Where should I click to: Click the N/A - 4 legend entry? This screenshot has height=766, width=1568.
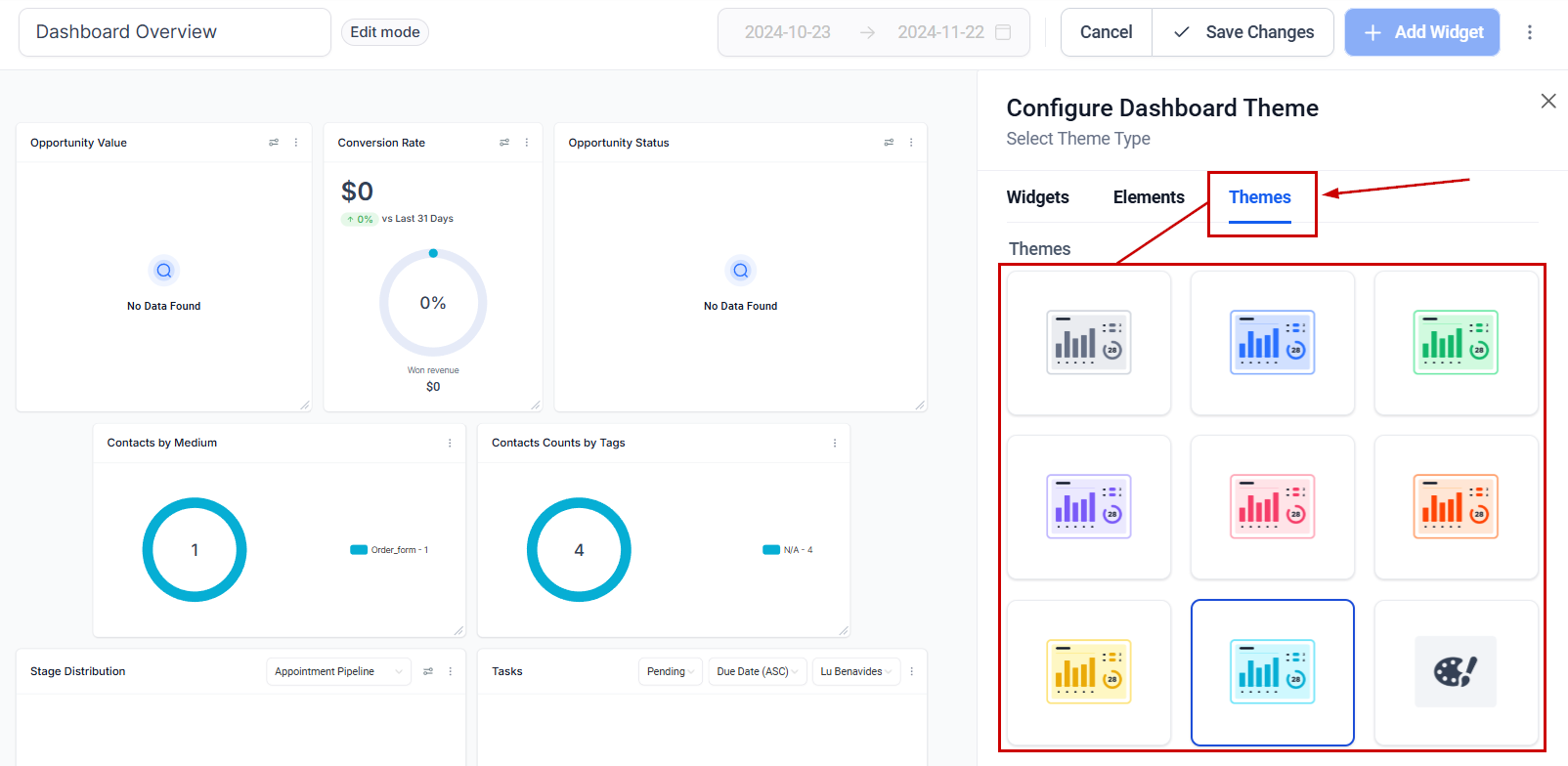(788, 550)
